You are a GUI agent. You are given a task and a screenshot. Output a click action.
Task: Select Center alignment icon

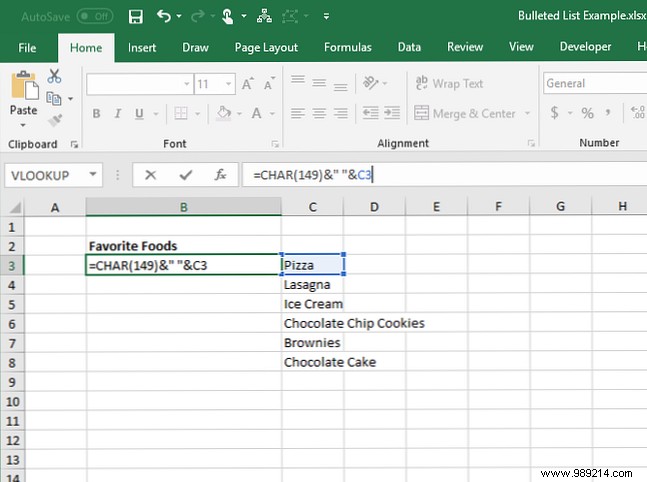(x=319, y=113)
